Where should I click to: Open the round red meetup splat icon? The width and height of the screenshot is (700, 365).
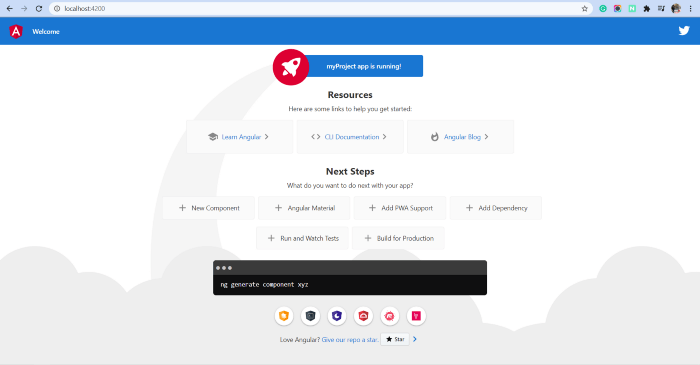point(390,316)
